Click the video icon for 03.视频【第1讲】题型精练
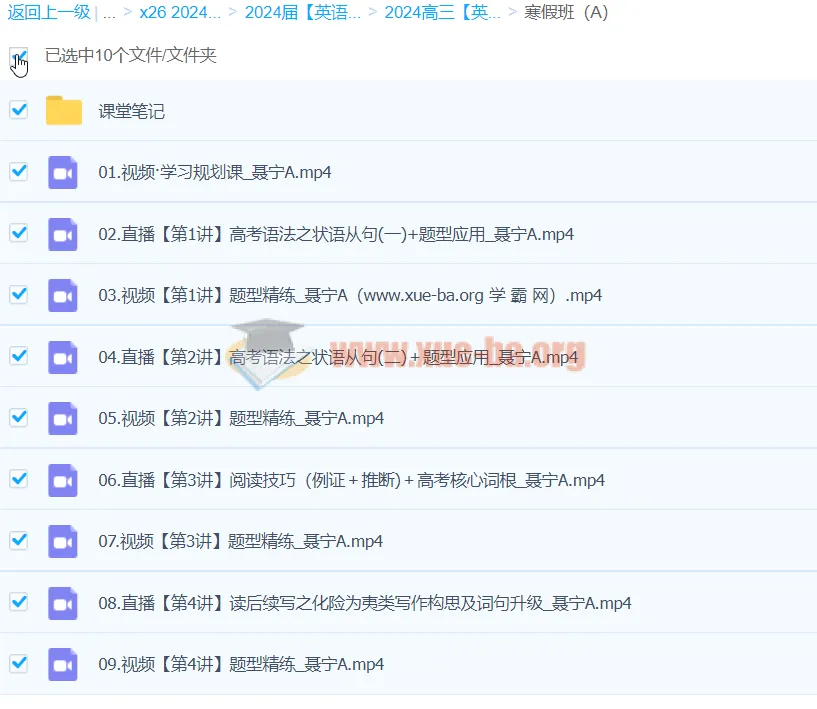This screenshot has width=817, height=709. pos(63,295)
